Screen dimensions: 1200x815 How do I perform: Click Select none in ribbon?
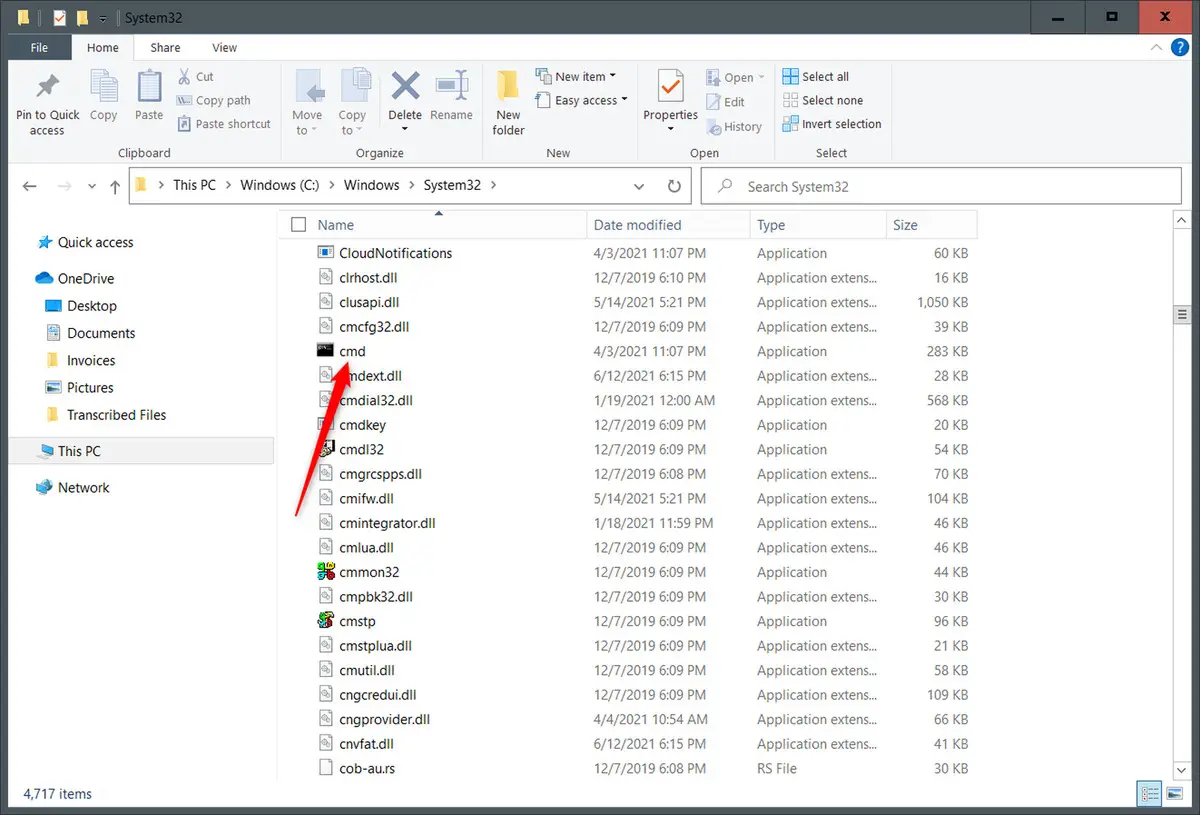click(x=822, y=100)
